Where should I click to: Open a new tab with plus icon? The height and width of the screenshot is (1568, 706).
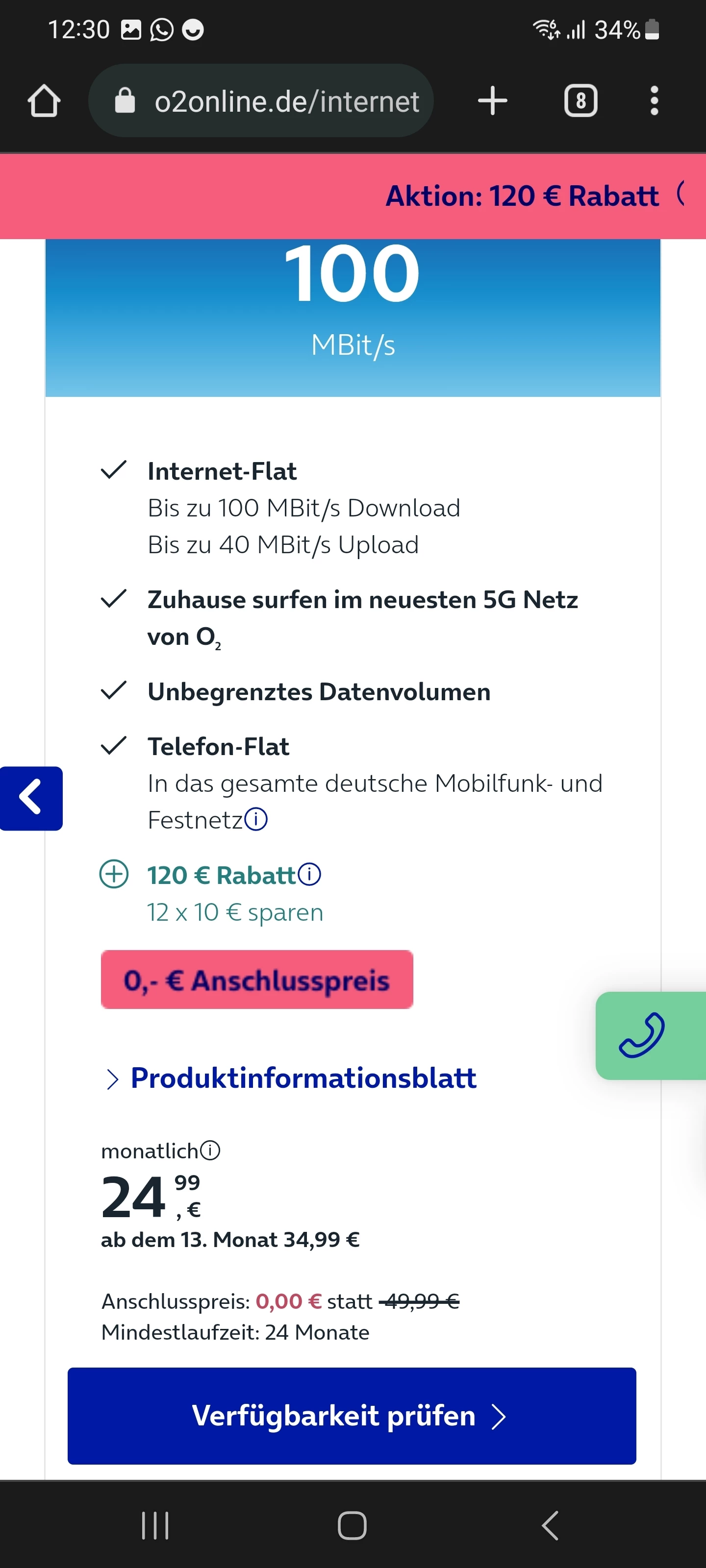point(492,101)
